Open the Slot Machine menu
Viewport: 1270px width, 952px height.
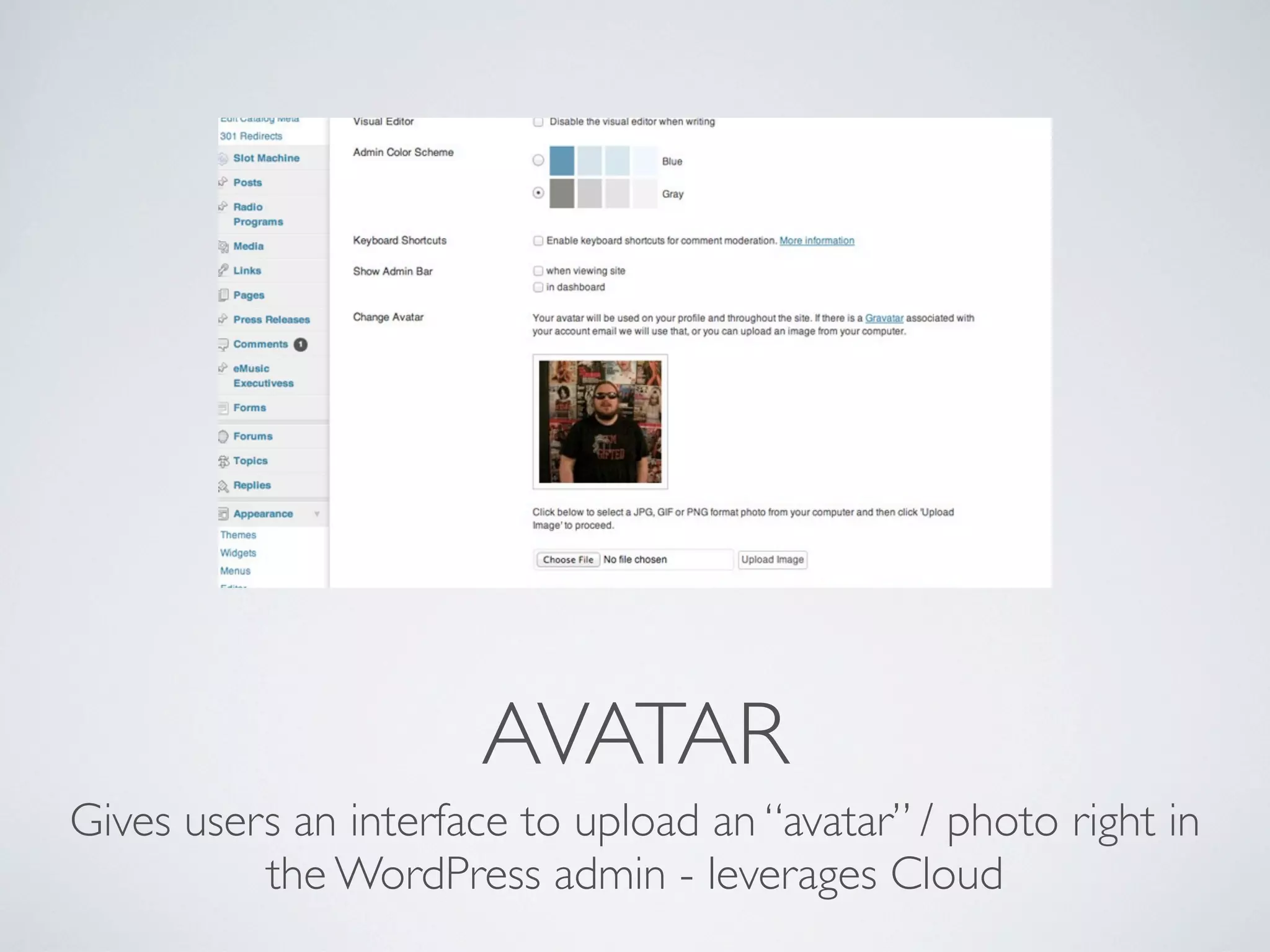(266, 158)
